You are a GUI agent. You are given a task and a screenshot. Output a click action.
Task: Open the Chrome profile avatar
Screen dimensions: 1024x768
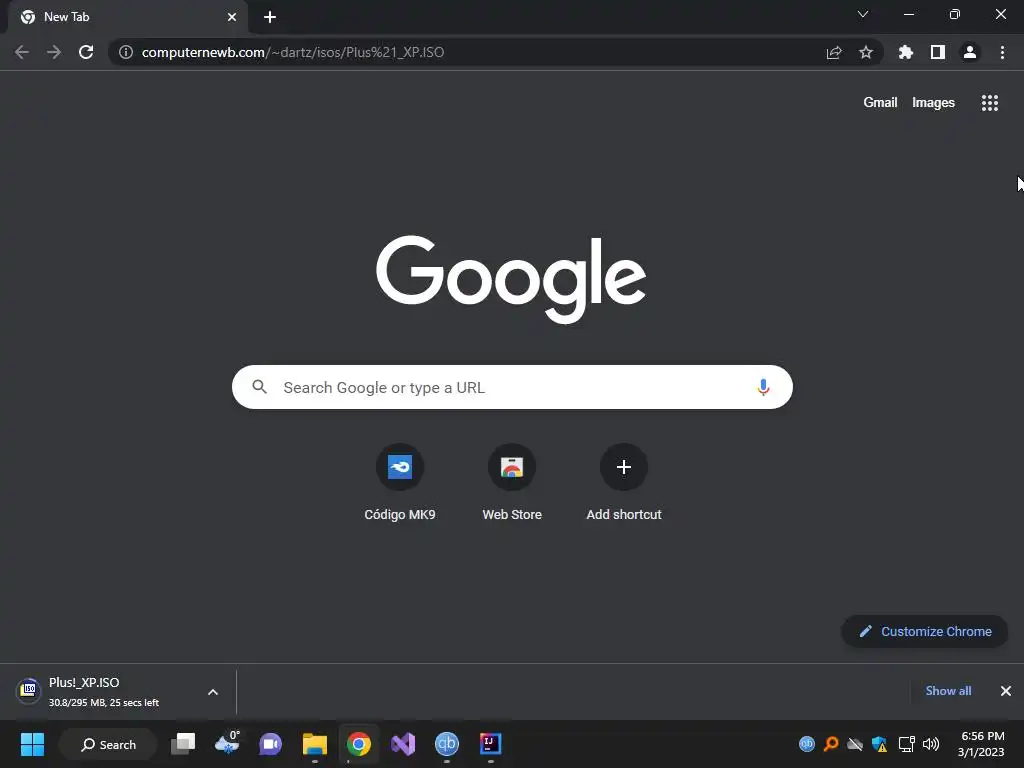tap(970, 52)
